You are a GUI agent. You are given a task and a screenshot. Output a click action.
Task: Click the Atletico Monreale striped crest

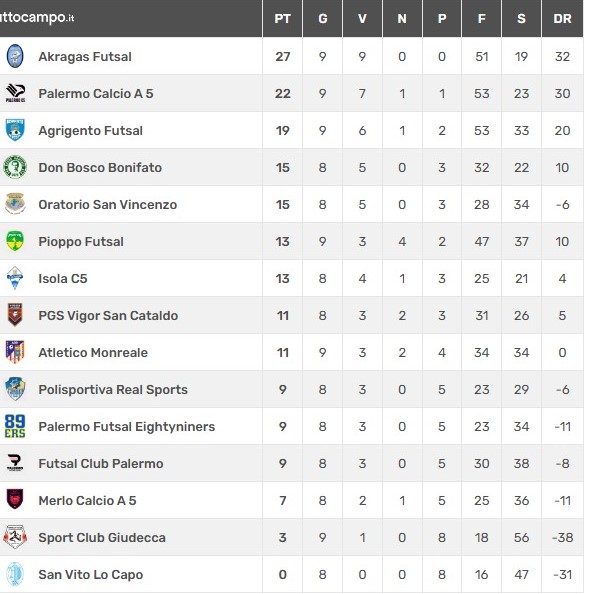pyautogui.click(x=15, y=352)
